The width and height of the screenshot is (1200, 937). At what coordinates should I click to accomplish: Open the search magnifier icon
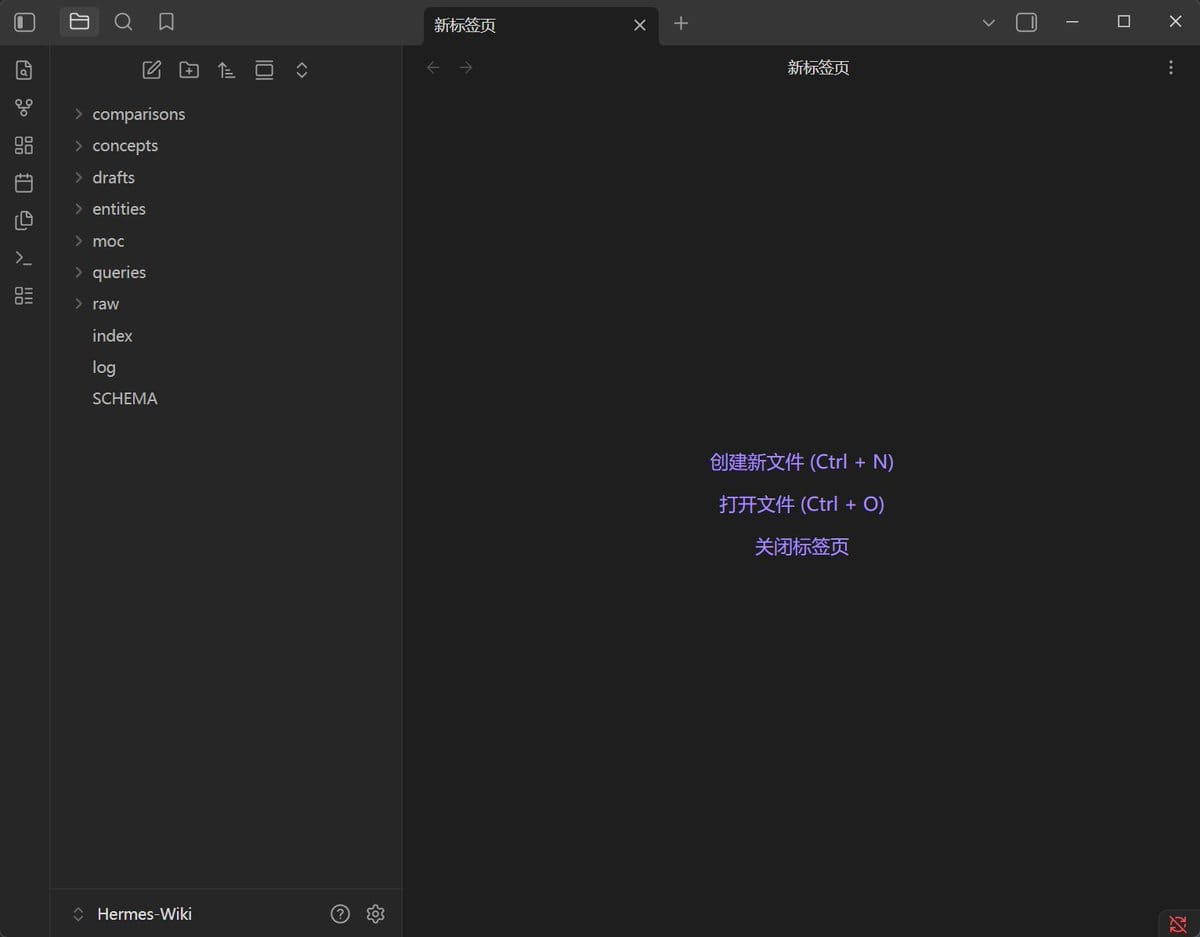click(123, 22)
